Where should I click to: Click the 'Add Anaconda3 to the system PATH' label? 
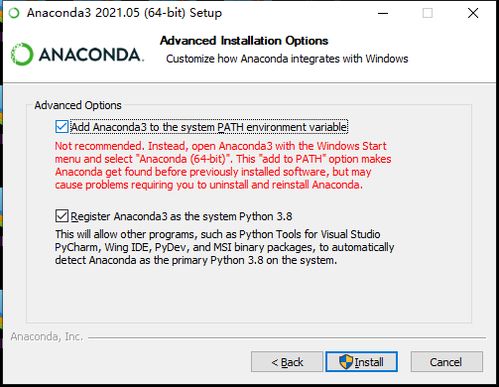click(209, 127)
